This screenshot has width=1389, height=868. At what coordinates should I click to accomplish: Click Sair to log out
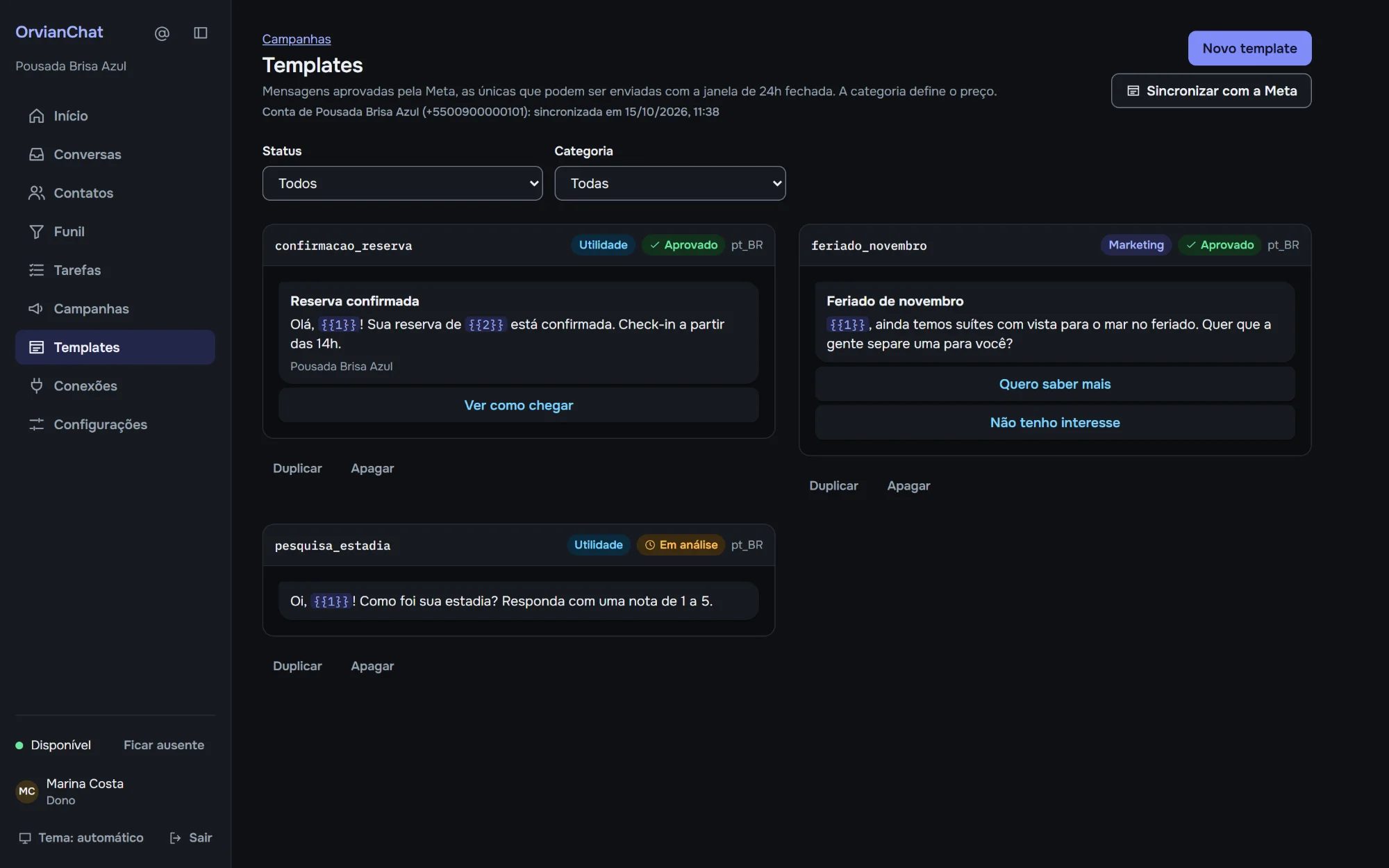[x=191, y=838]
